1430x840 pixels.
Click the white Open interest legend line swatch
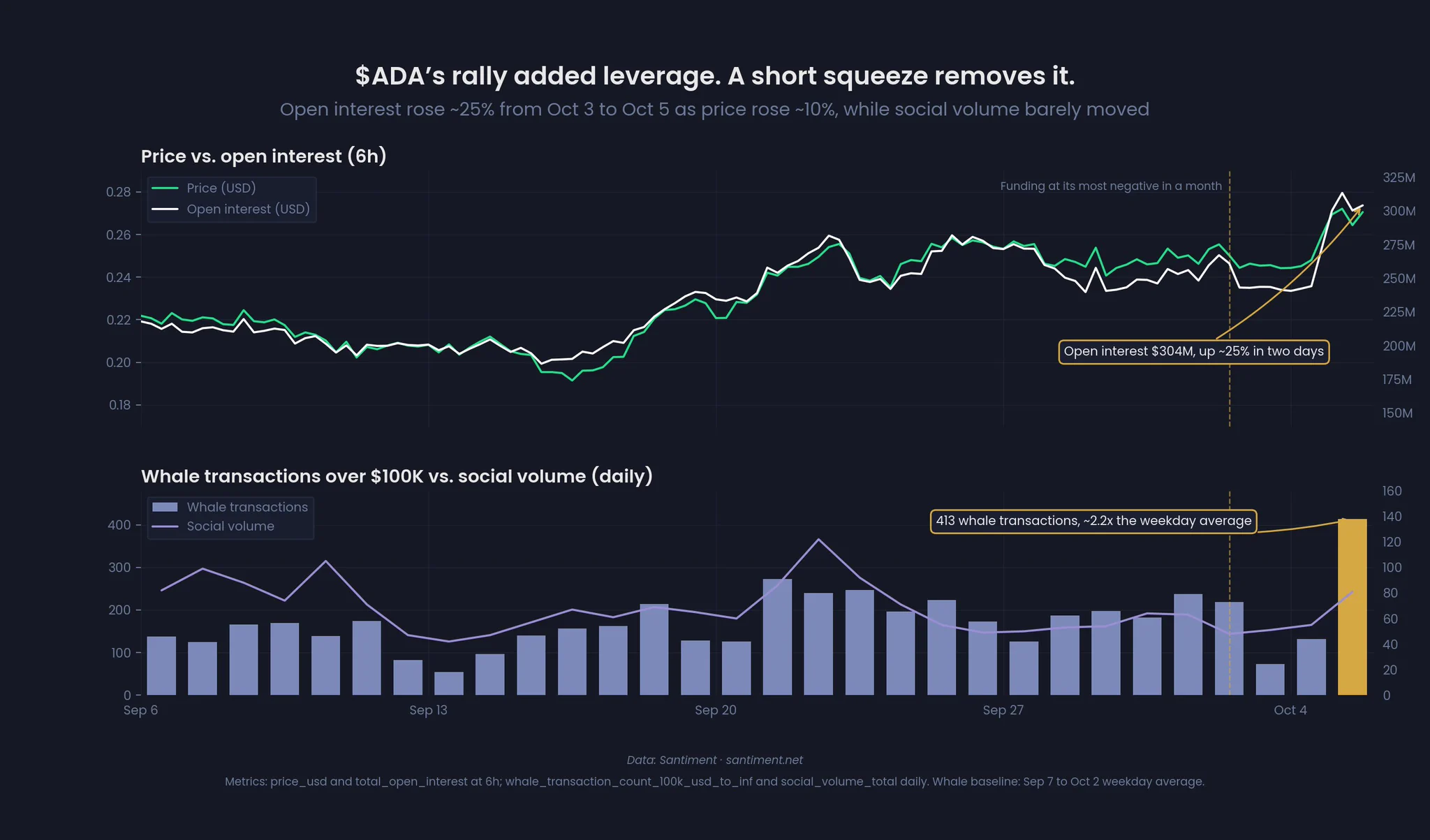[x=165, y=209]
